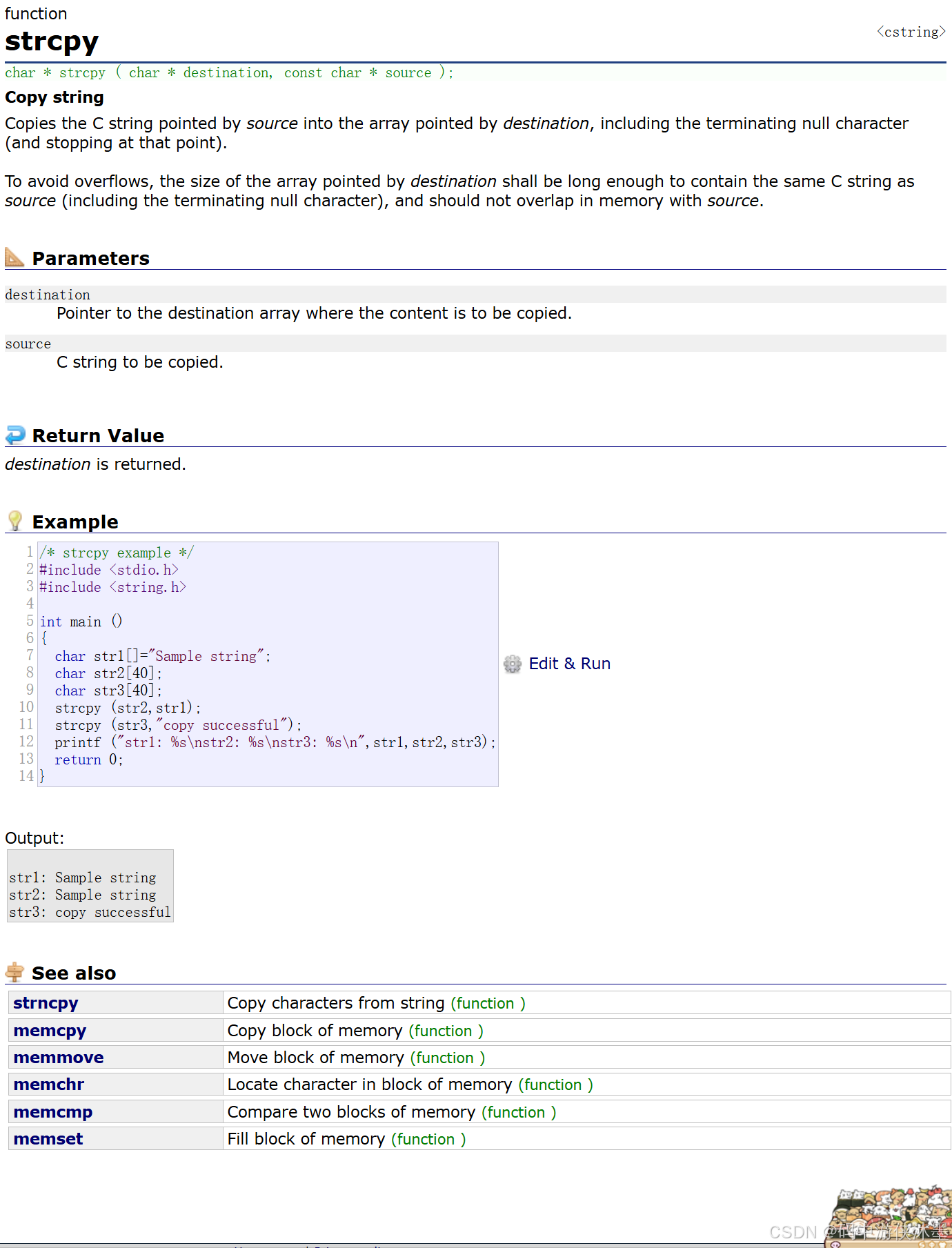Viewport: 952px width, 1248px height.
Task: Click the 'See also' section heading
Action: pos(74,973)
